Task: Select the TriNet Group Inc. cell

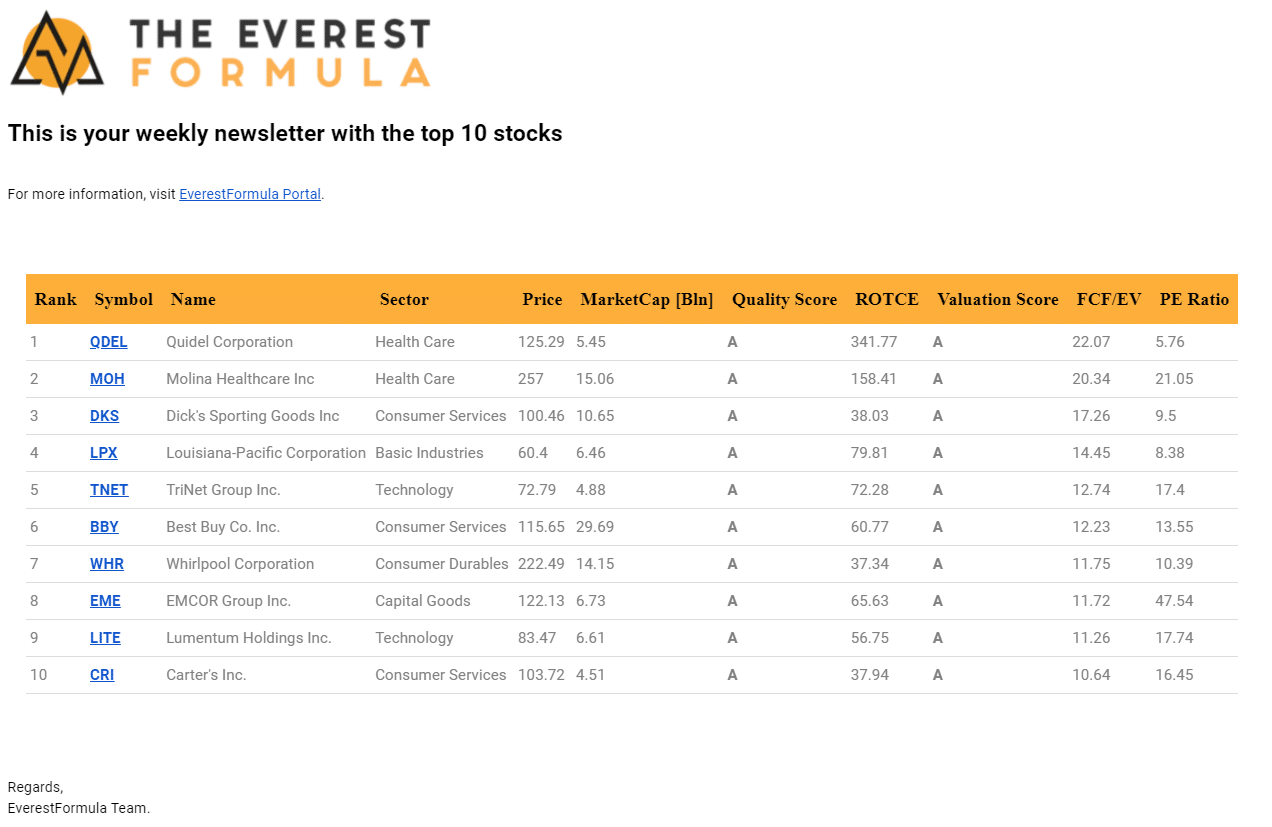Action: click(223, 490)
